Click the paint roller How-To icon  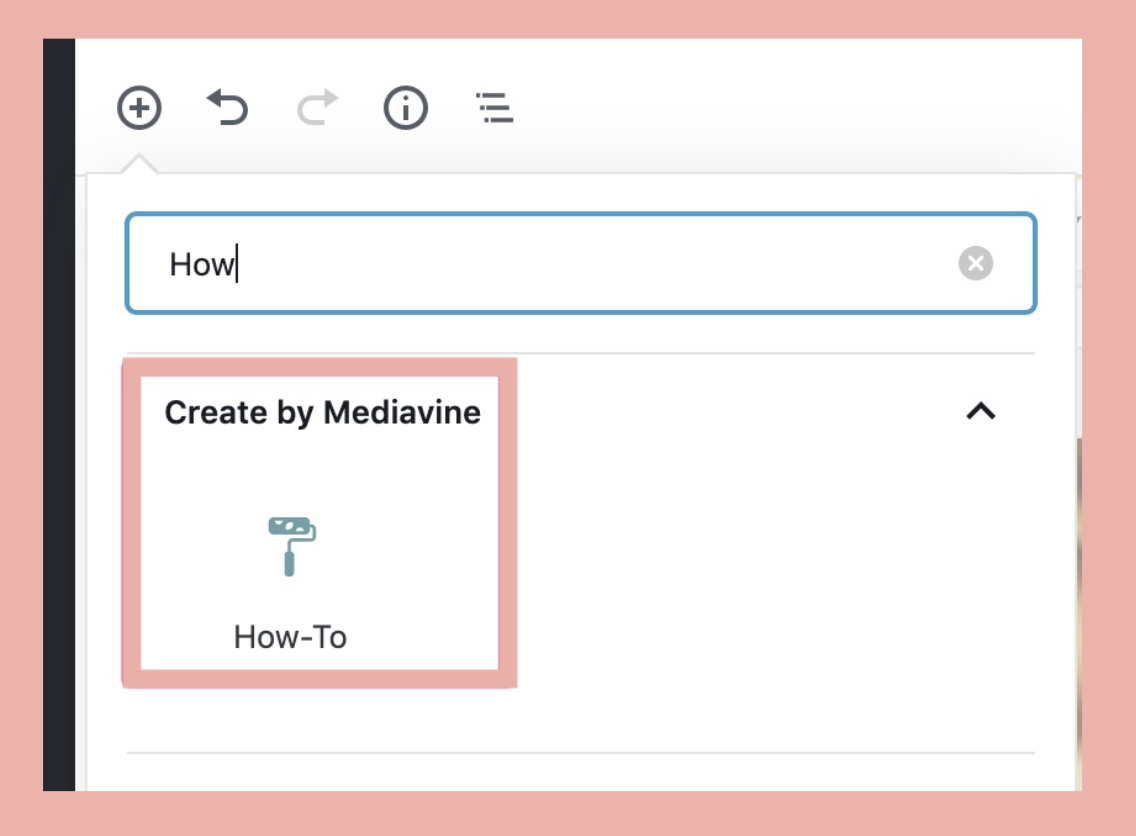coord(291,545)
